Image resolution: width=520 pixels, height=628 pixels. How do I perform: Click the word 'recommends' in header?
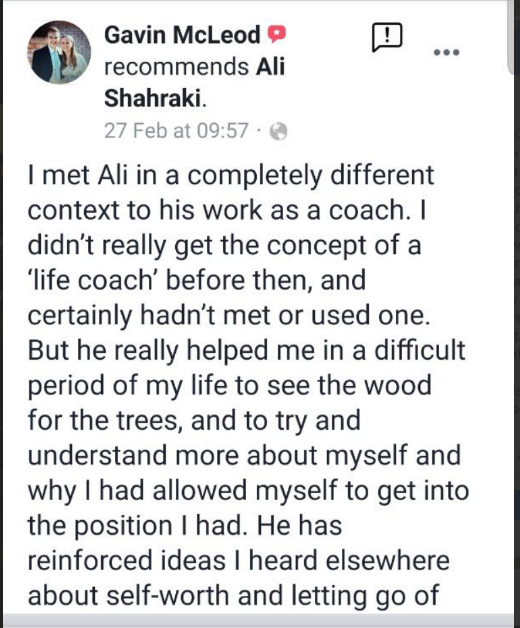click(x=177, y=66)
